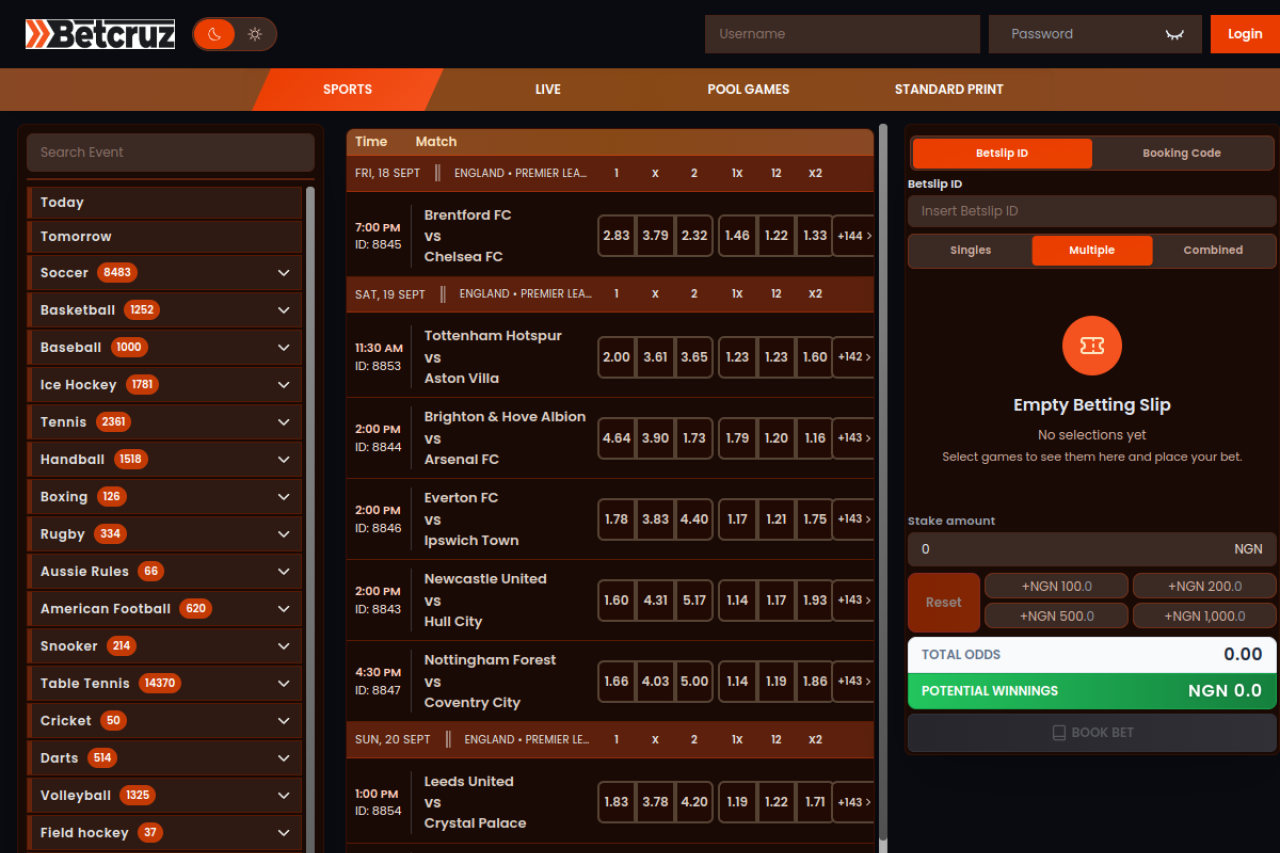Open the POOL GAMES tab
Viewport: 1280px width, 853px height.
point(748,89)
